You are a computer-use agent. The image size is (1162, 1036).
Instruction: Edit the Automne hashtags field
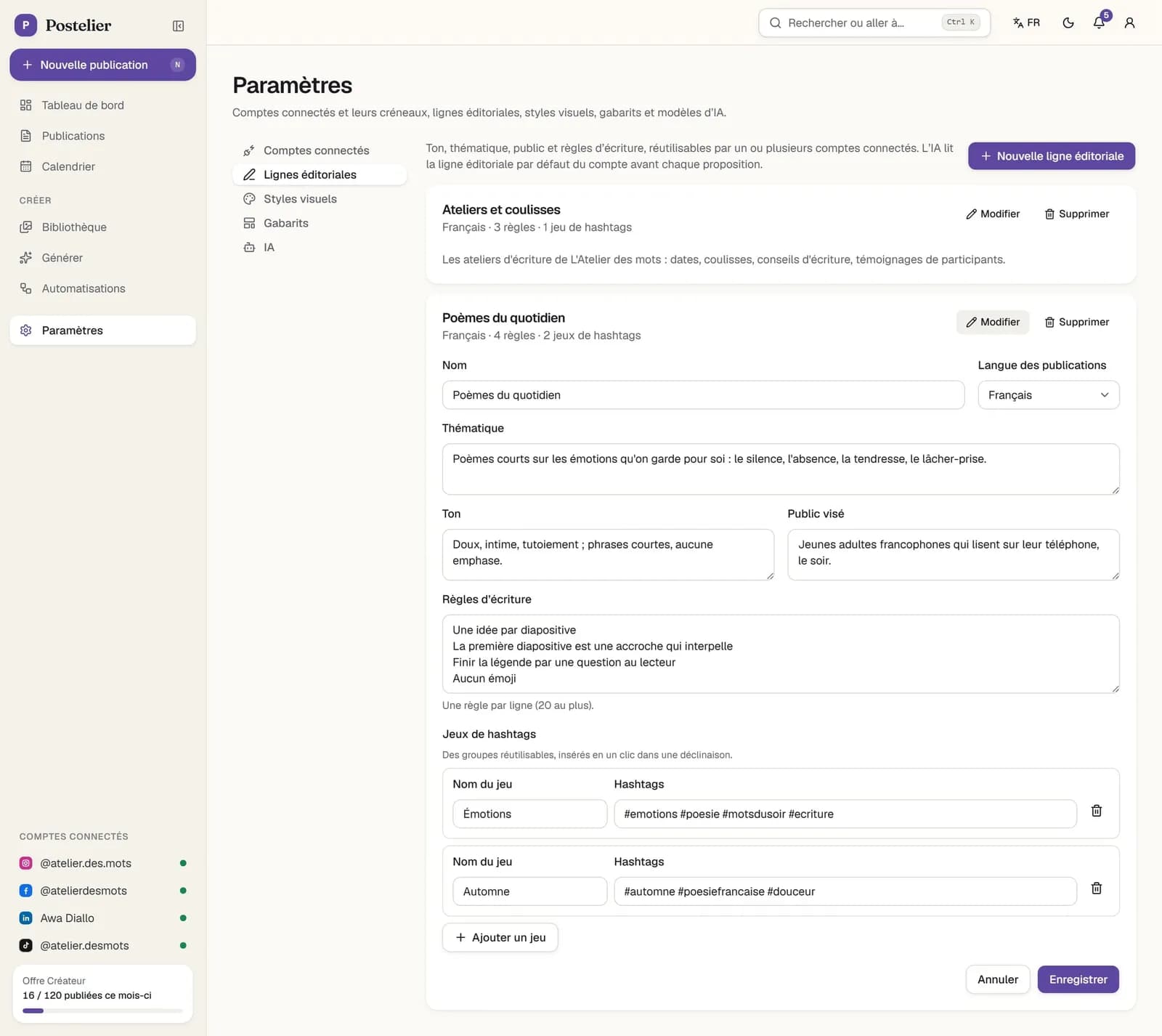[845, 891]
